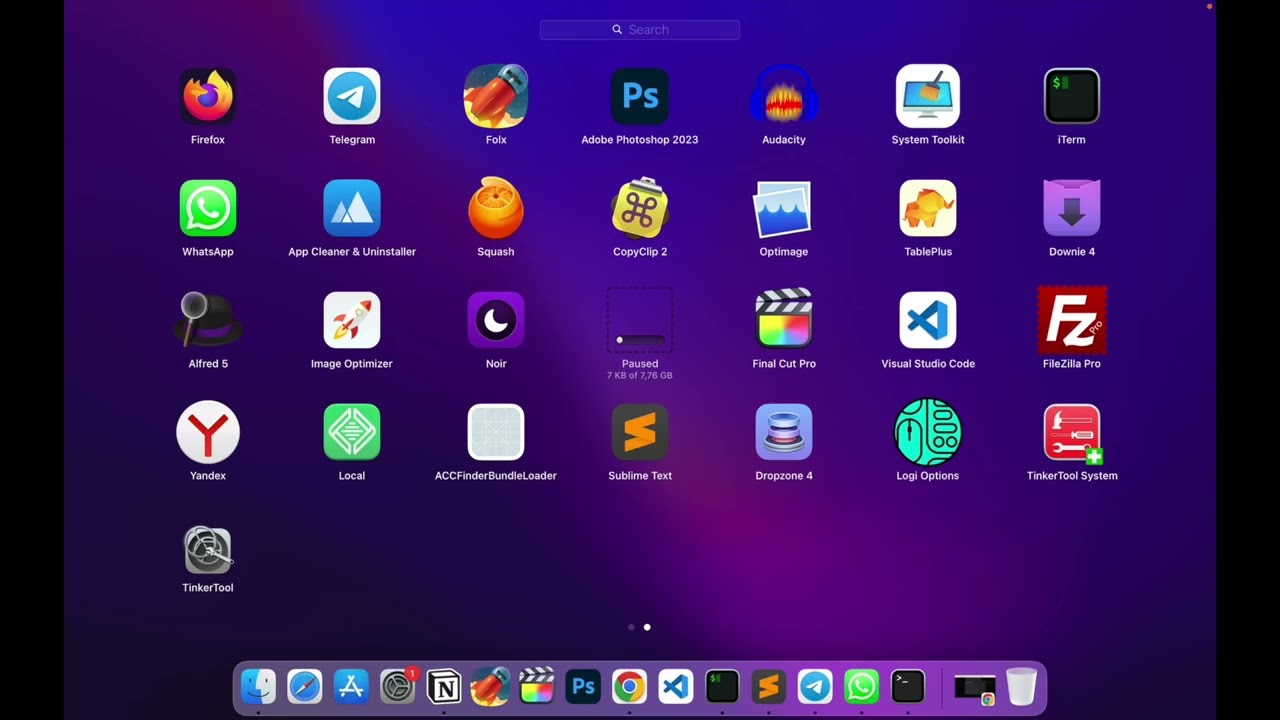This screenshot has width=1280, height=720.
Task: Launch the Local app
Action: click(x=352, y=433)
